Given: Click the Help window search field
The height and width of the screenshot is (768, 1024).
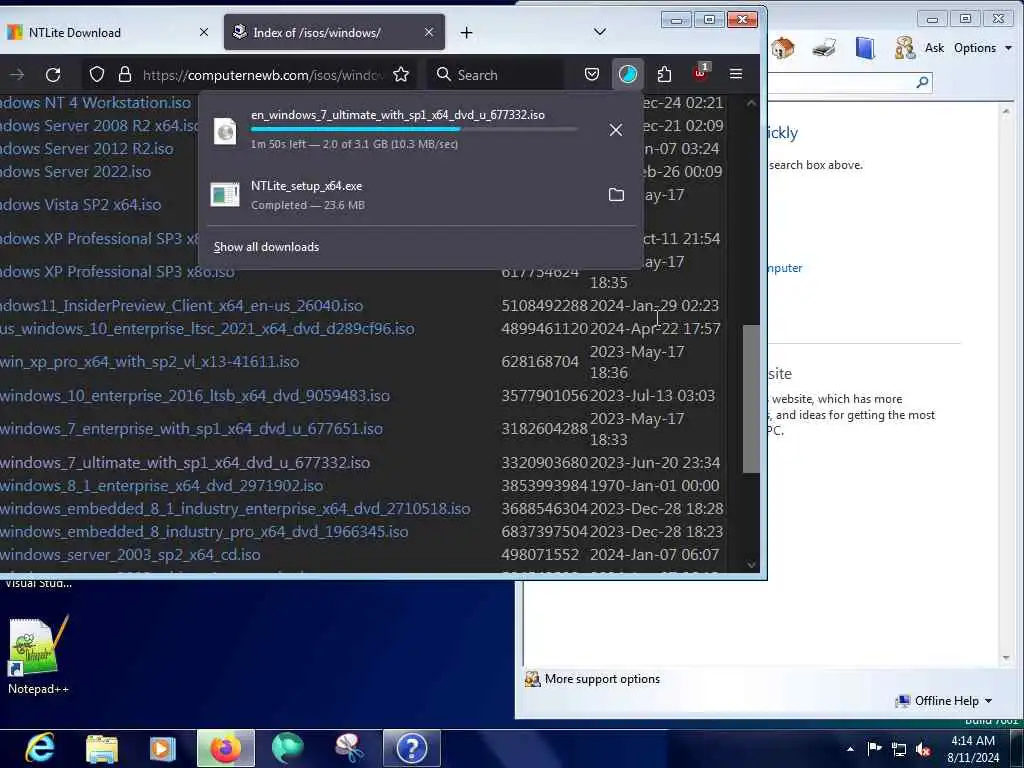Looking at the screenshot, I should [x=841, y=82].
